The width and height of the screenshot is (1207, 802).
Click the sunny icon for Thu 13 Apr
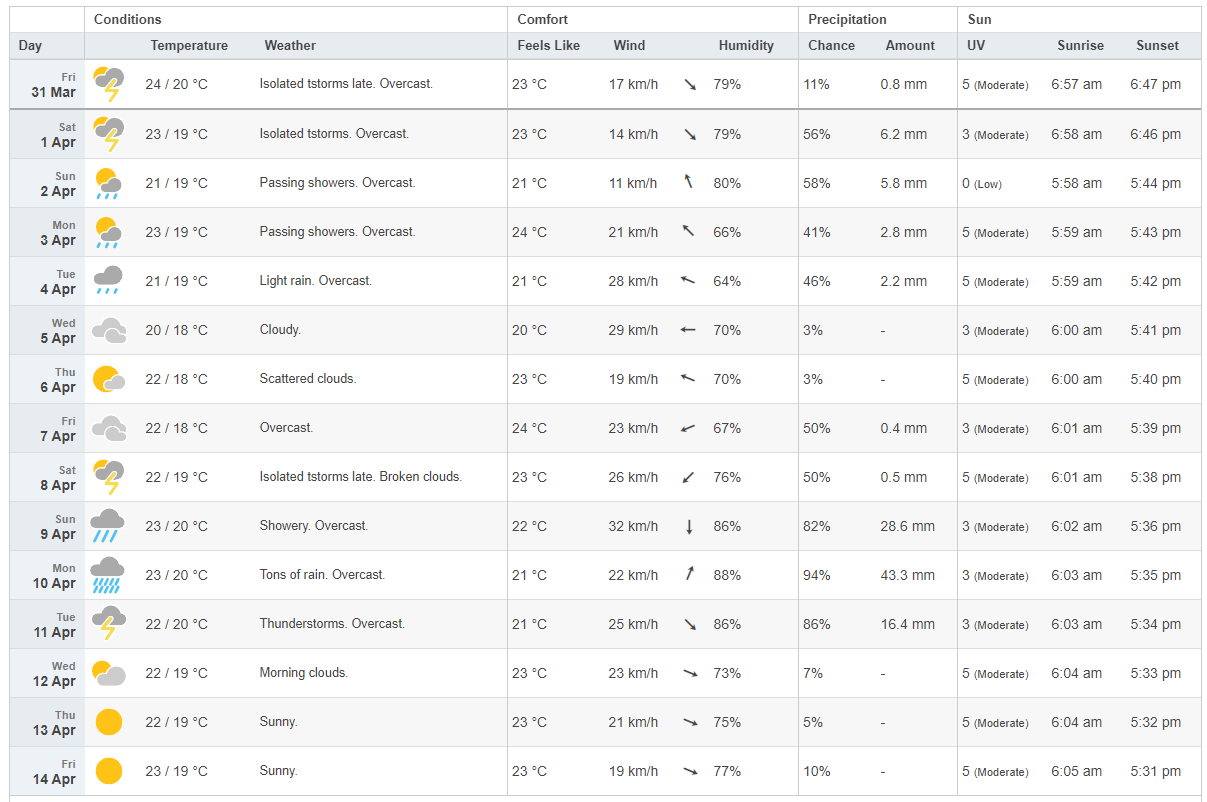click(x=108, y=722)
